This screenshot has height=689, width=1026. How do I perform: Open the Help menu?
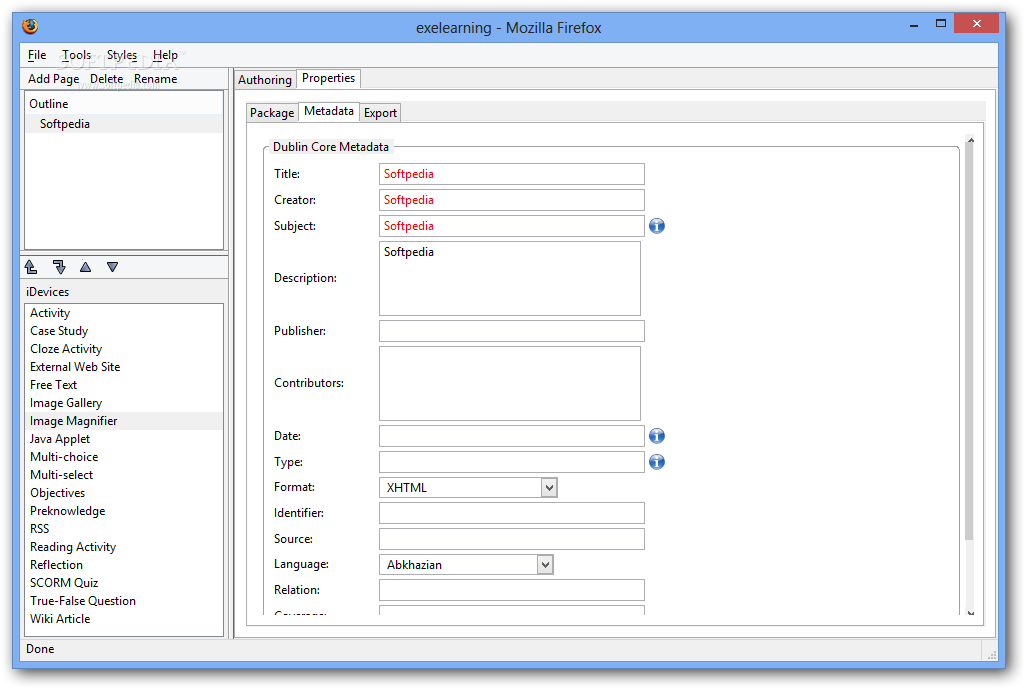pyautogui.click(x=165, y=55)
